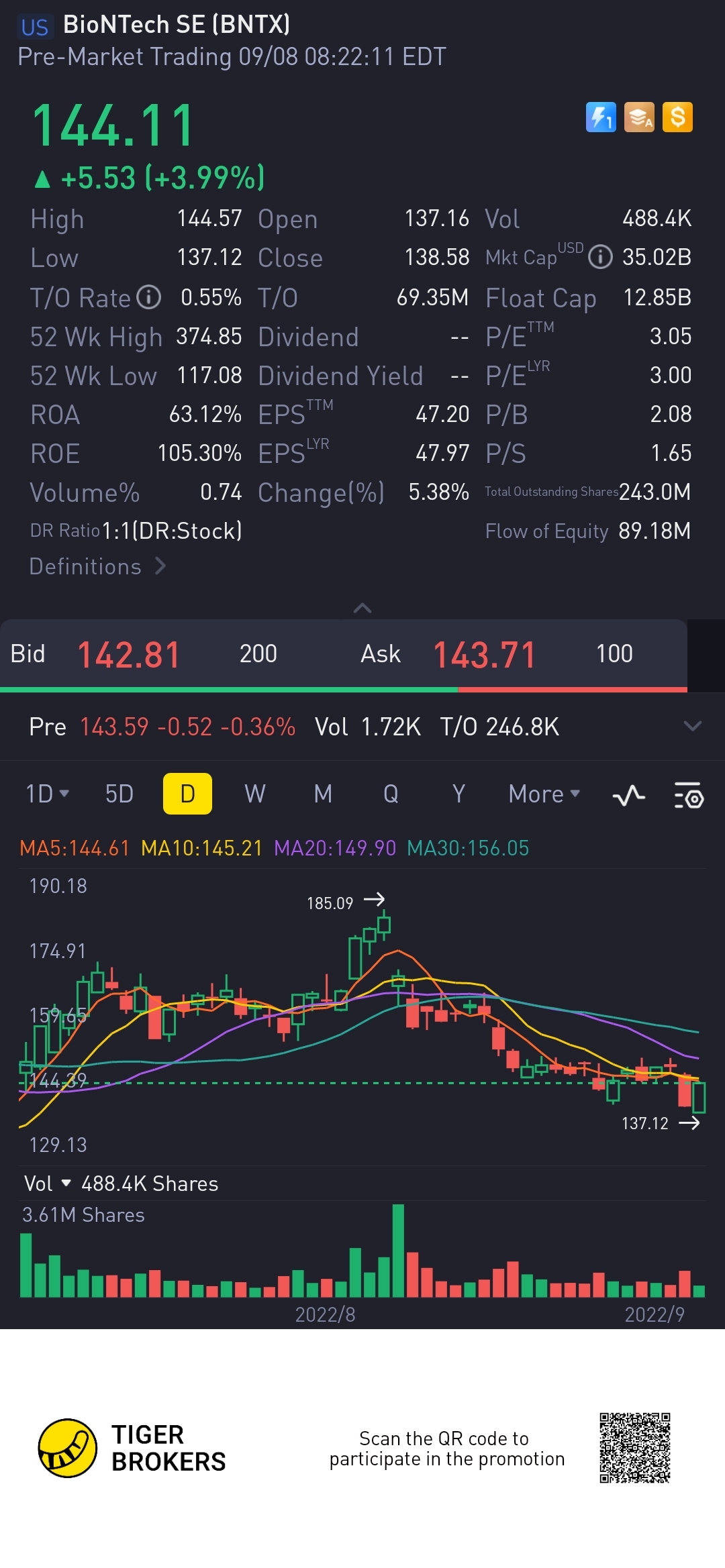Tap the yellow dollar sign icon
725x1568 pixels.
(x=677, y=117)
